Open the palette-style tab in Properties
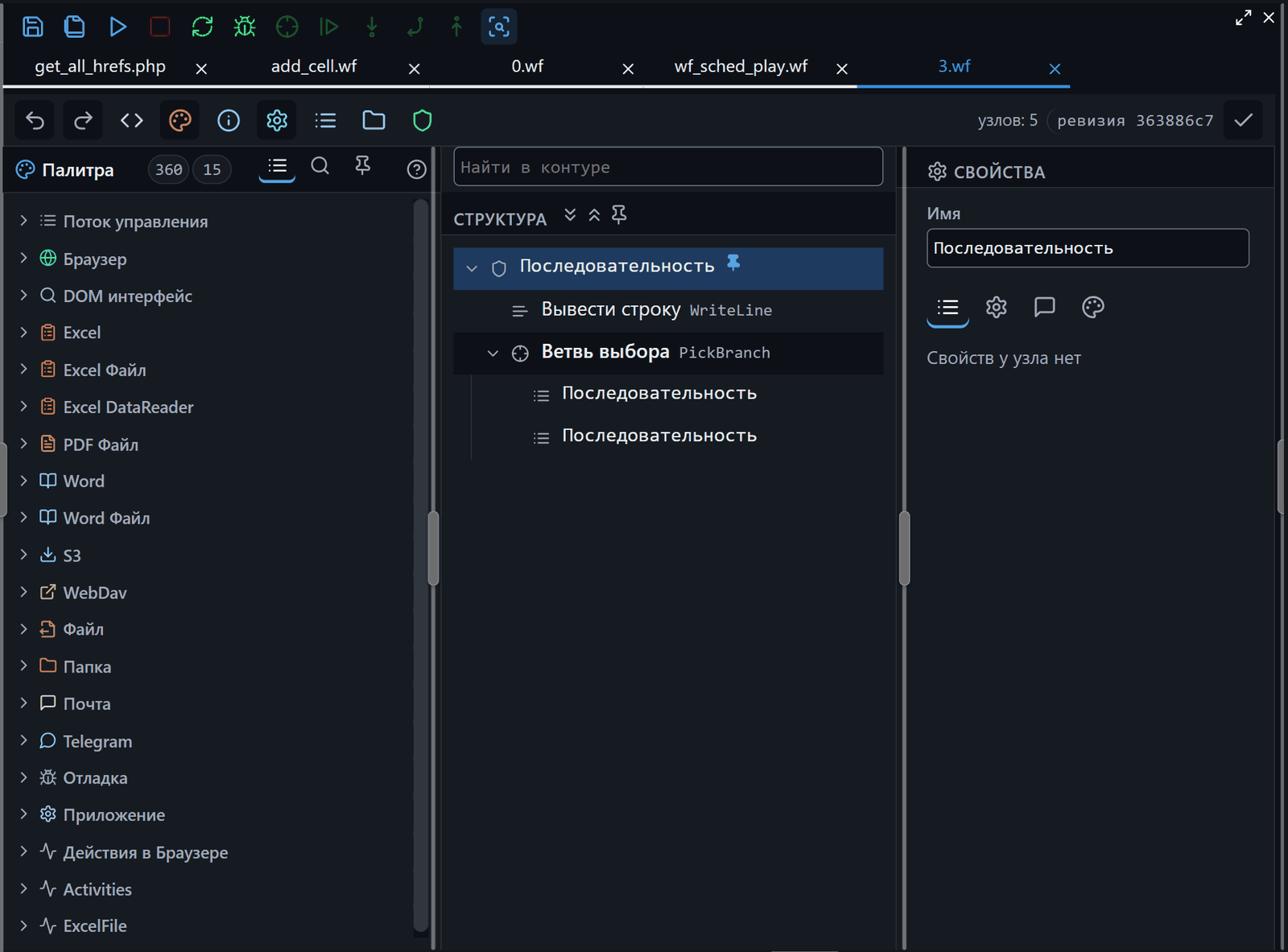 (x=1092, y=307)
